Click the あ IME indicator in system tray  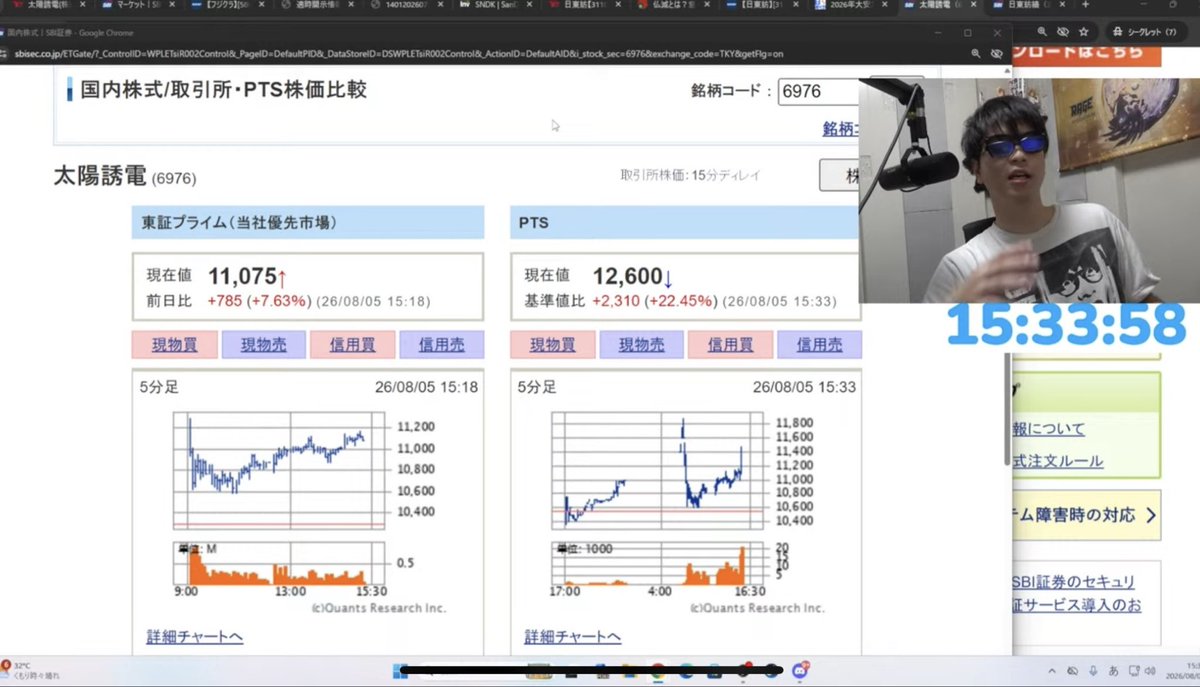click(x=1113, y=670)
